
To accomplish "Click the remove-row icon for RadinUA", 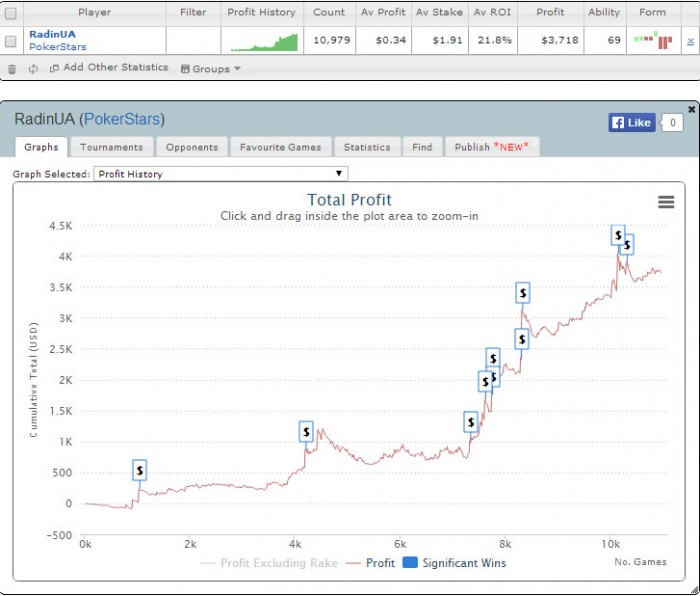I will (x=690, y=42).
